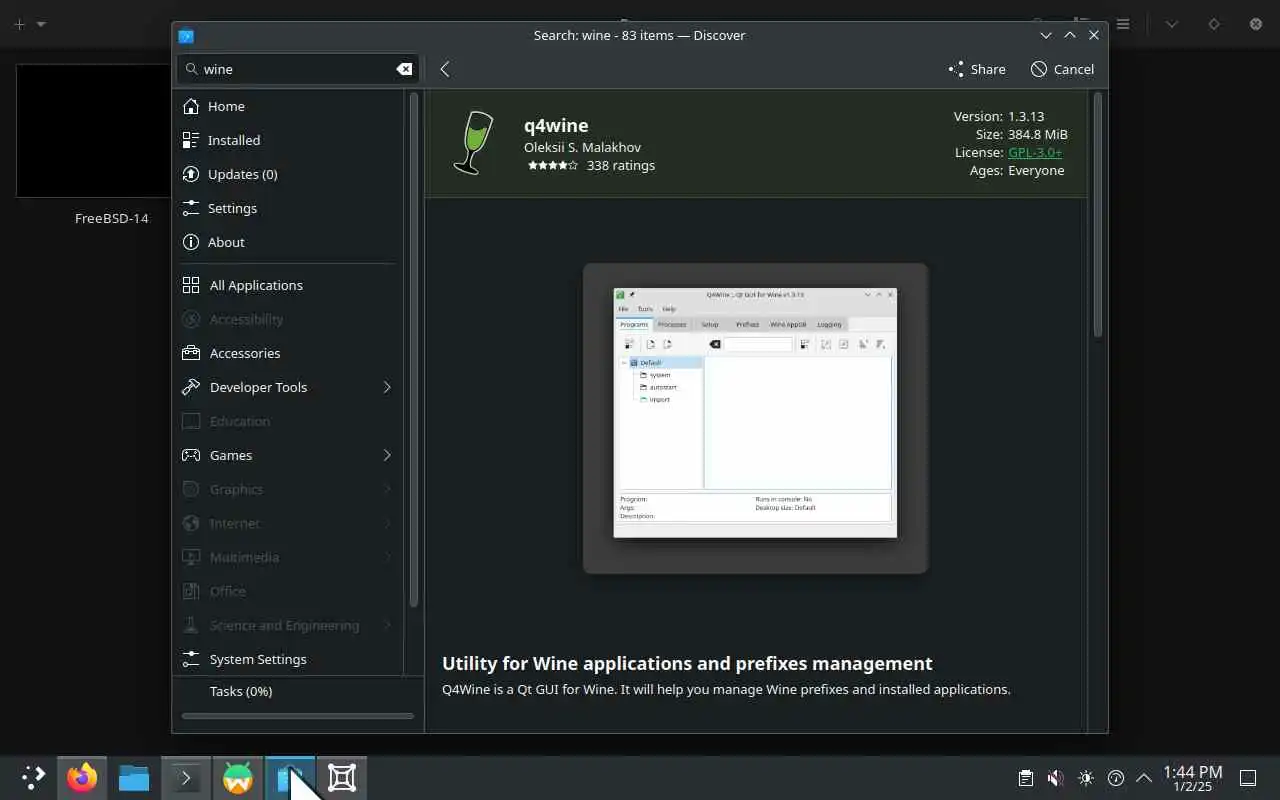Click the show desktop button

click(x=1248, y=778)
